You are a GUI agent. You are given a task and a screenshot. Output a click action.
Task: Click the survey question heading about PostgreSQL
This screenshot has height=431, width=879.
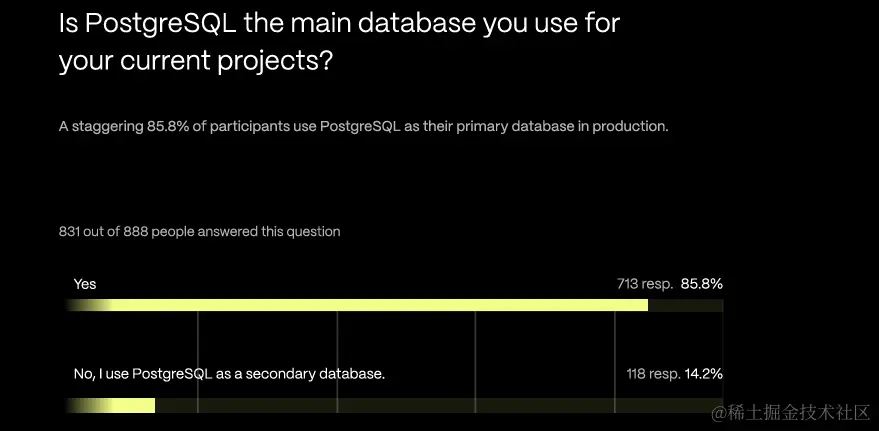pyautogui.click(x=339, y=44)
